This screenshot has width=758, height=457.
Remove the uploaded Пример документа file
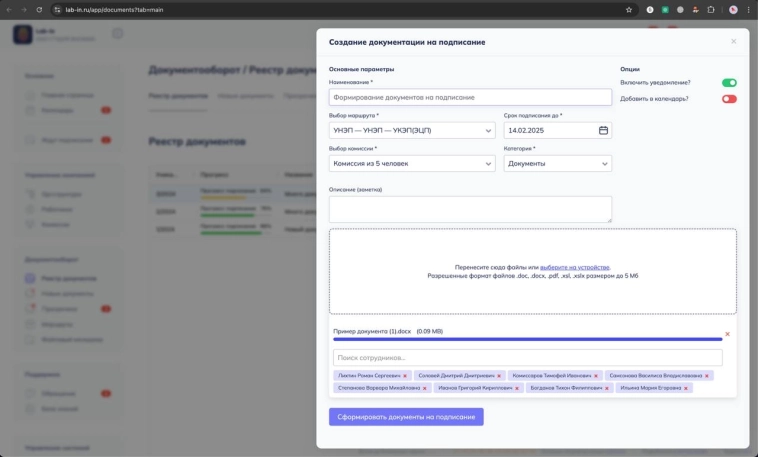tap(727, 334)
